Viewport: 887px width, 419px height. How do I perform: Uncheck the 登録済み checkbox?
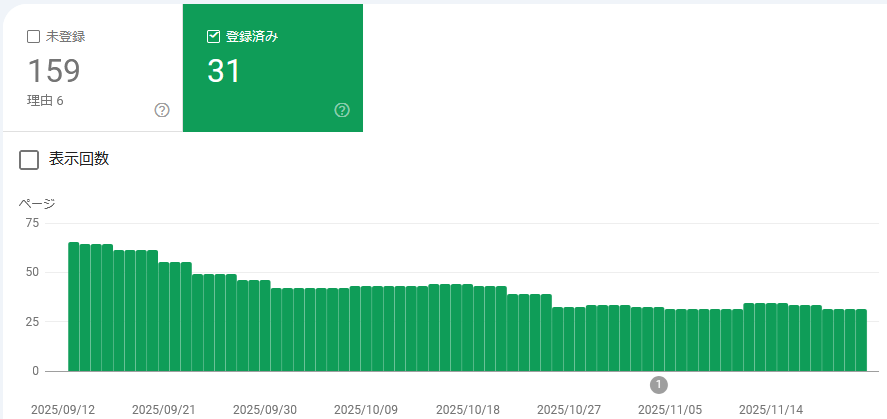[x=213, y=37]
